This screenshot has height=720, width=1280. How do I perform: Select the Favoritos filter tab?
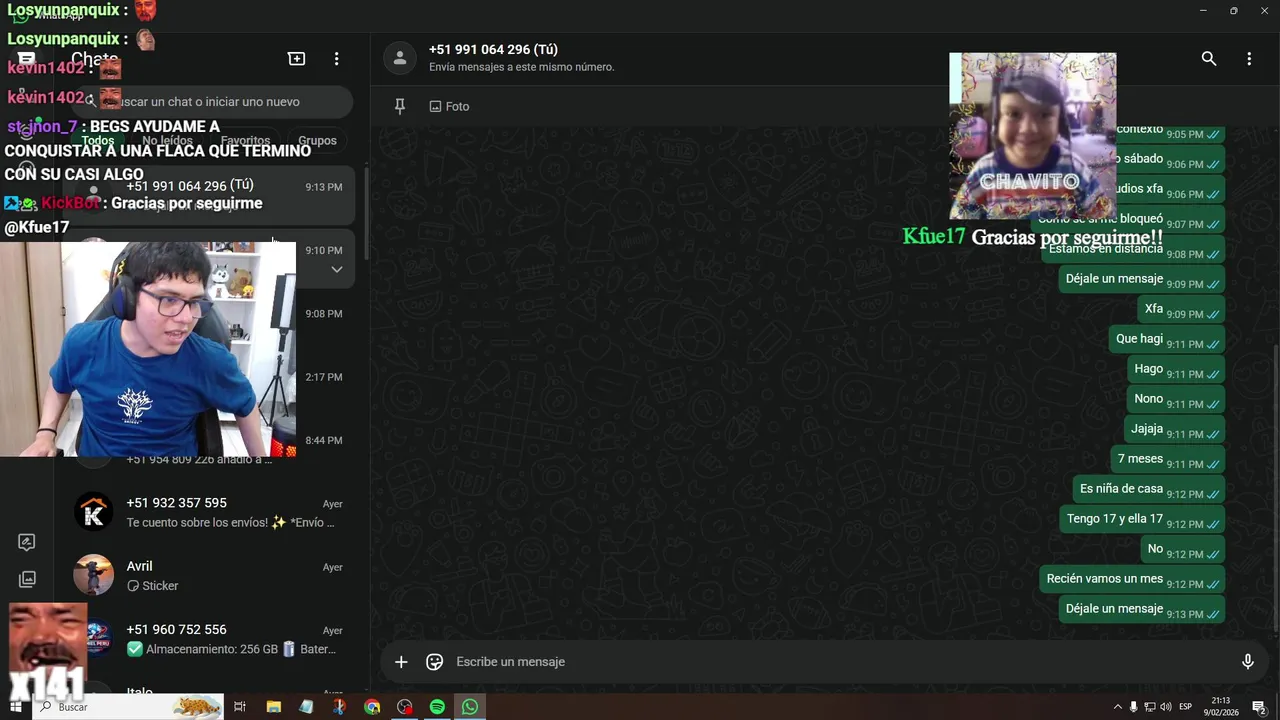click(x=245, y=141)
